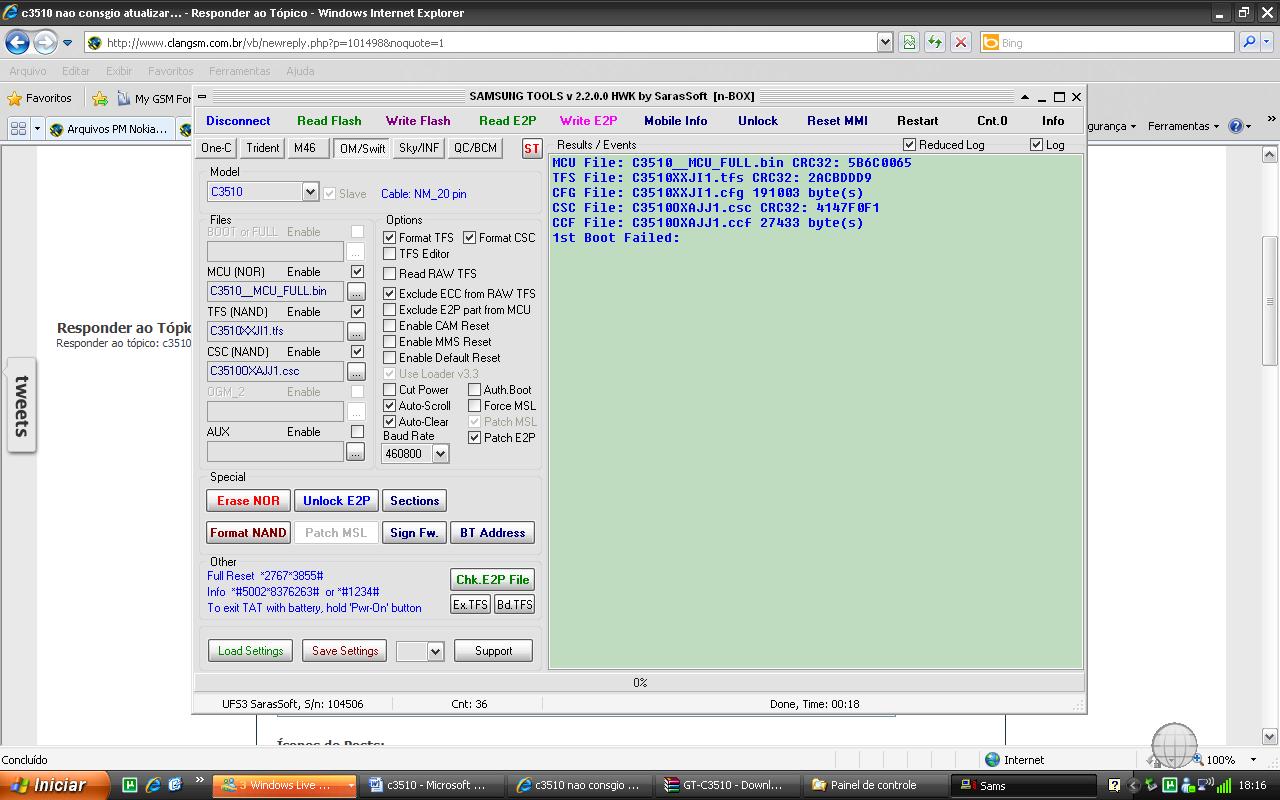Open the Favoritos menu in IE
1280x800 pixels.
[x=171, y=71]
